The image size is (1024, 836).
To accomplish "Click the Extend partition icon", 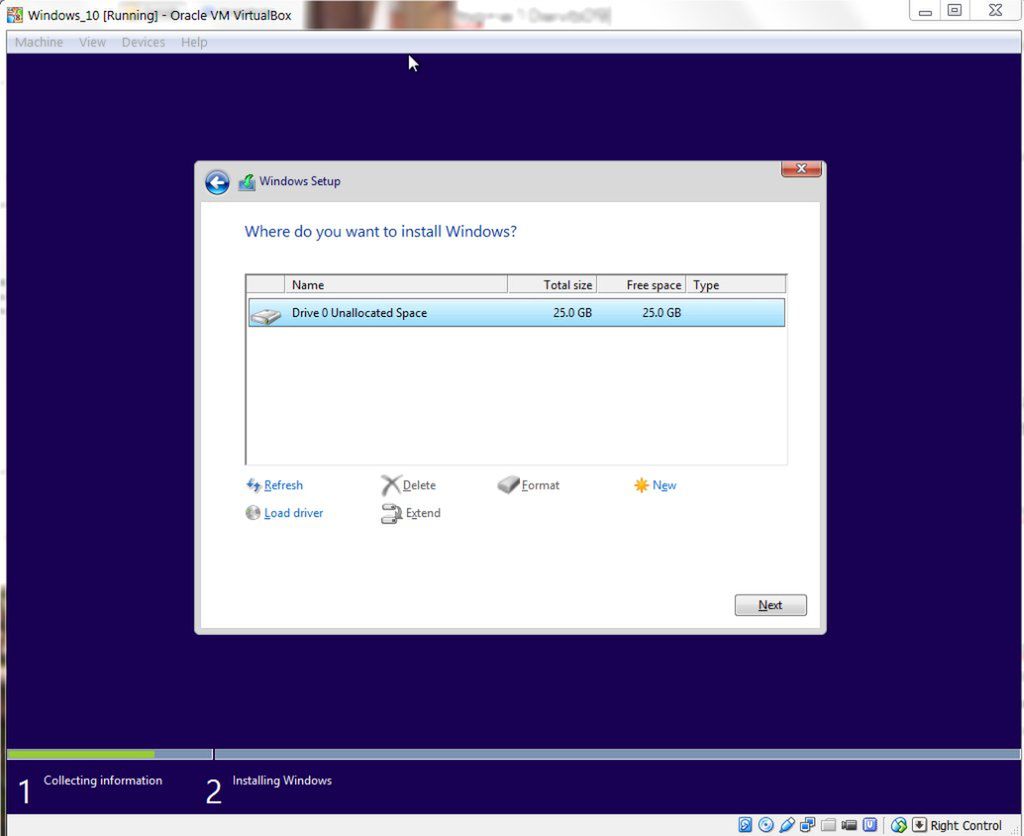I will point(391,514).
